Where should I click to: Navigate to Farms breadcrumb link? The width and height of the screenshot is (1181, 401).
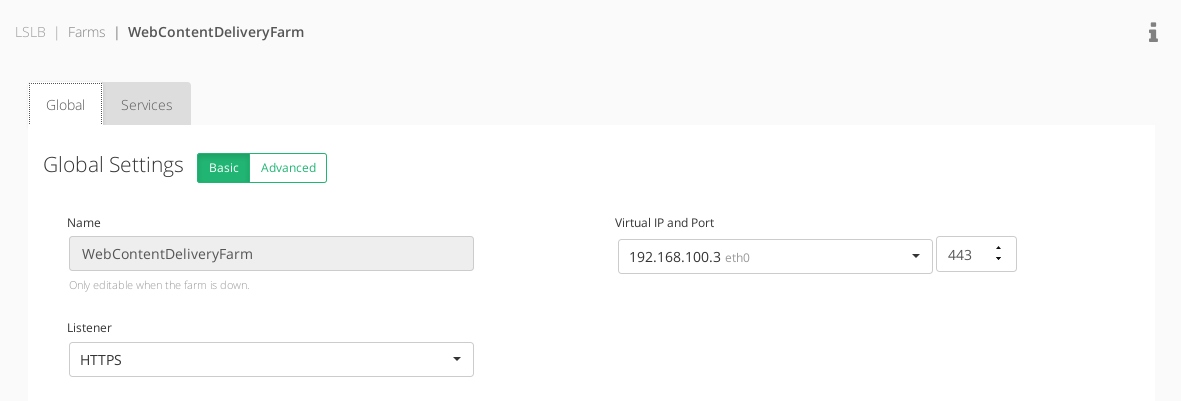(87, 32)
